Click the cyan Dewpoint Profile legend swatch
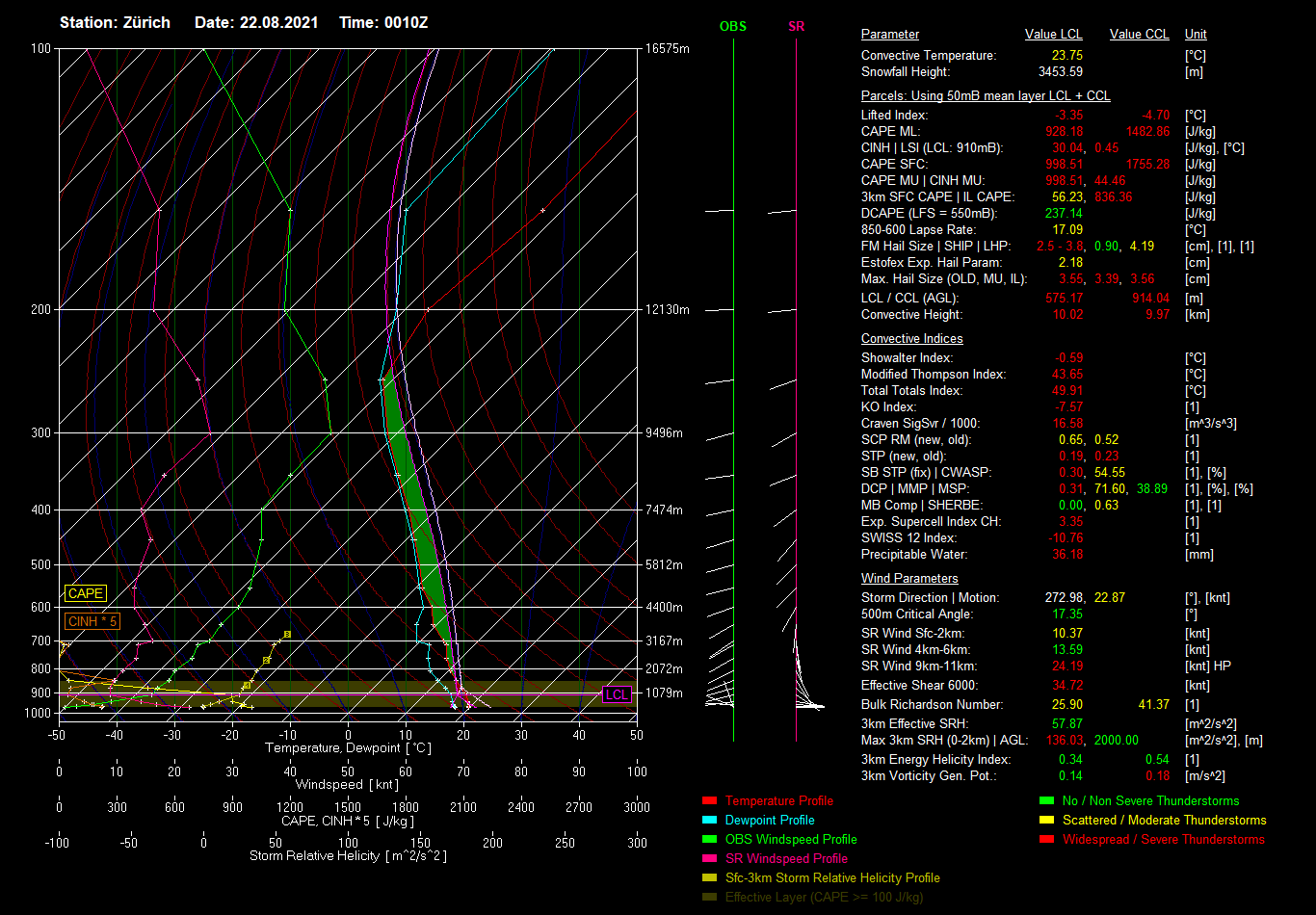 (x=710, y=821)
